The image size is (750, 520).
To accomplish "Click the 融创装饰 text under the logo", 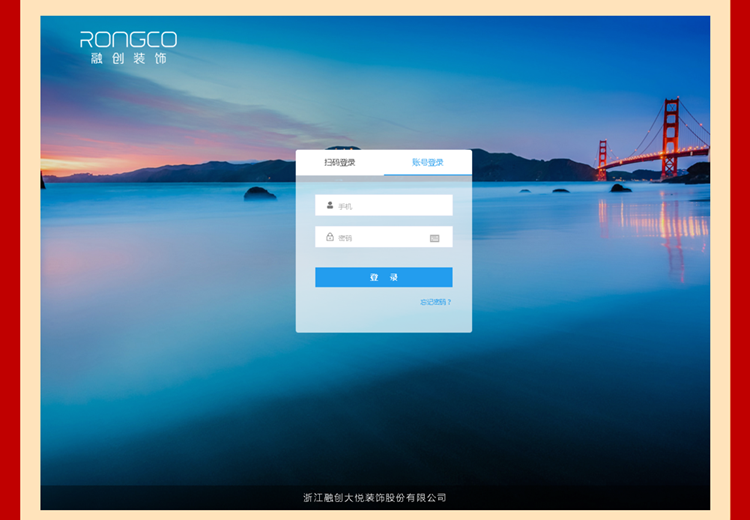I will tap(128, 58).
